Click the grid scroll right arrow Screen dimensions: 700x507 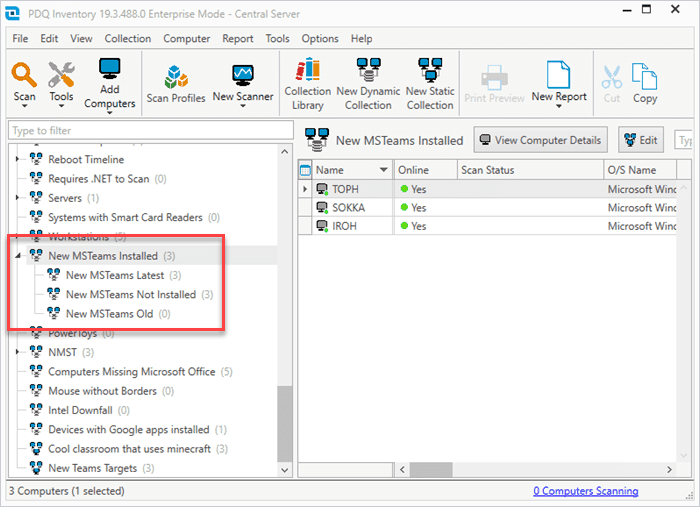pos(669,469)
